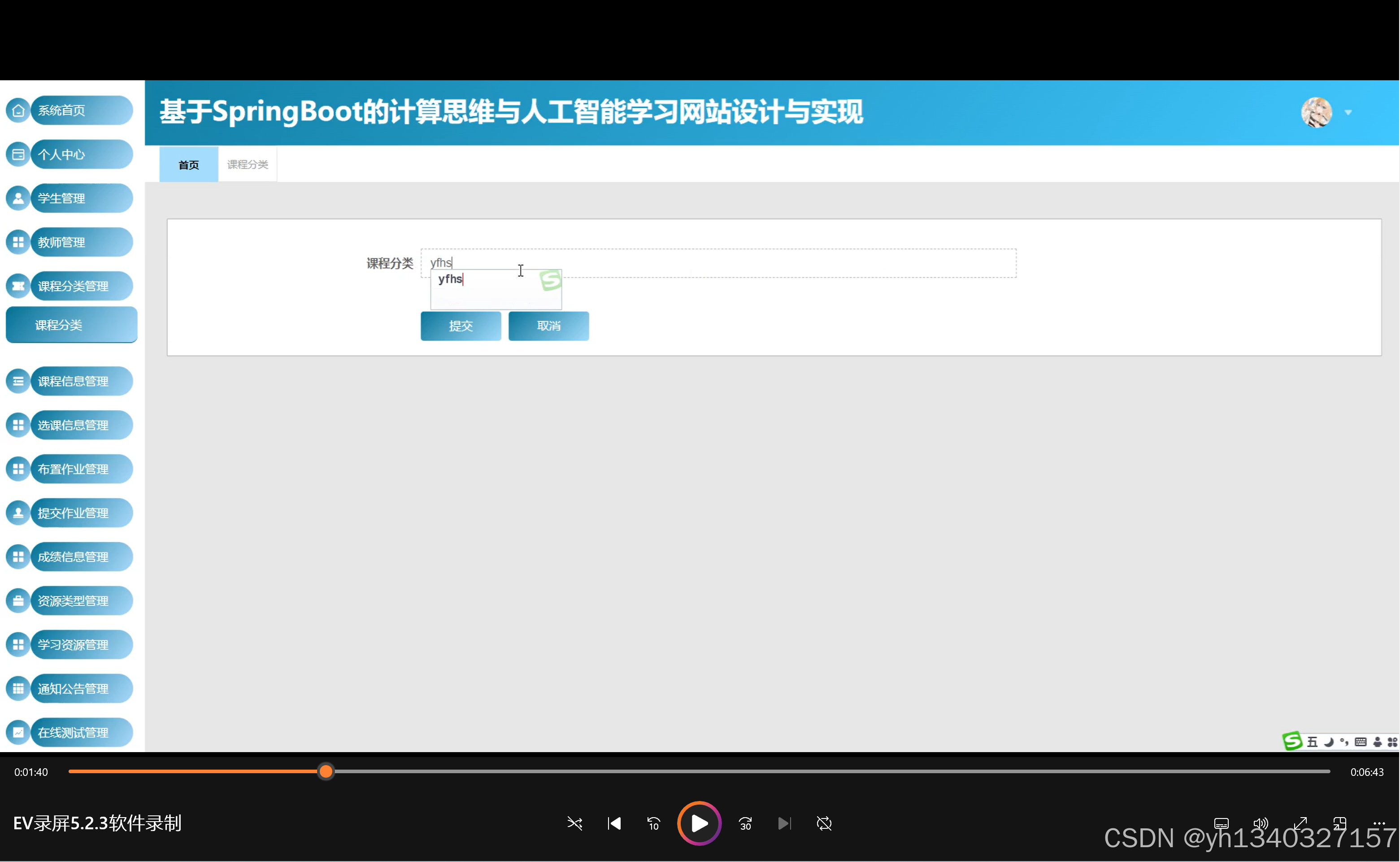Click the person icon beside 学生管理
Viewport: 1400px width, 862px height.
coord(18,198)
